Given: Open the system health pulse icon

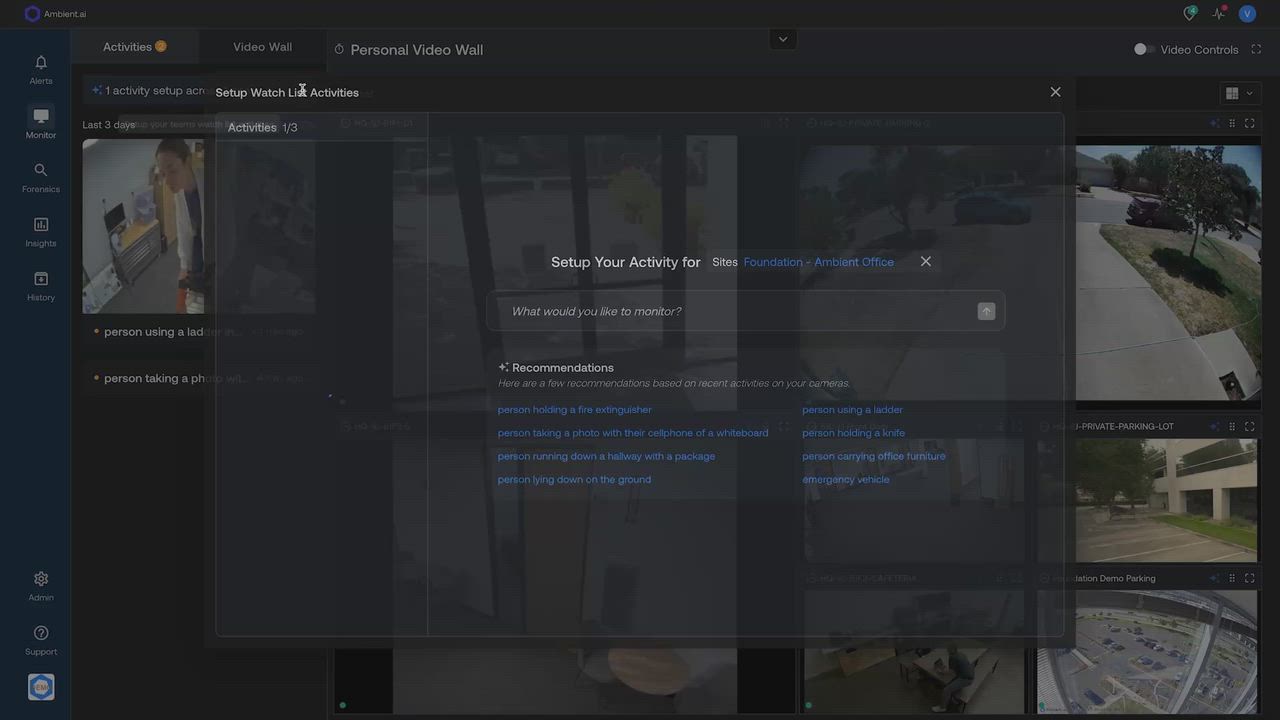Looking at the screenshot, I should point(1219,13).
